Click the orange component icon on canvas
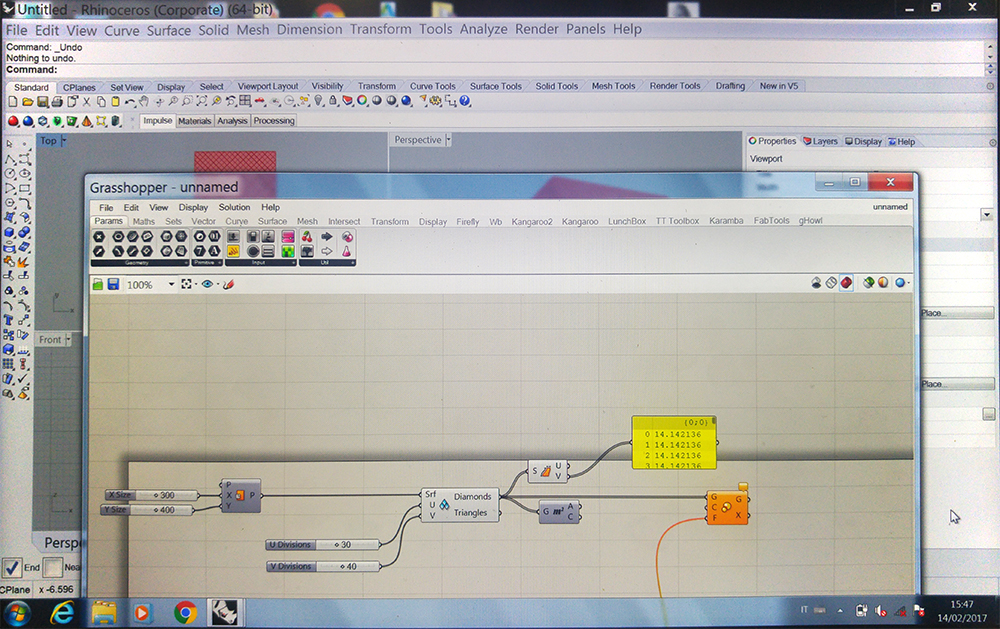 (x=727, y=507)
